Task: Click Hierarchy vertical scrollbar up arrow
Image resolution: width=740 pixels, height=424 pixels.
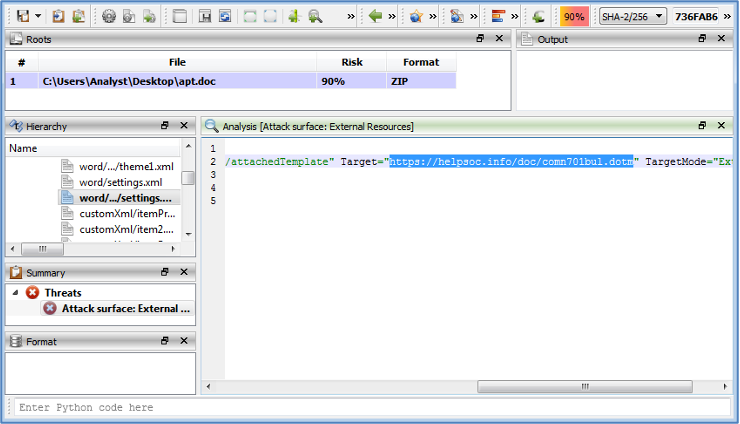Action: pos(188,146)
